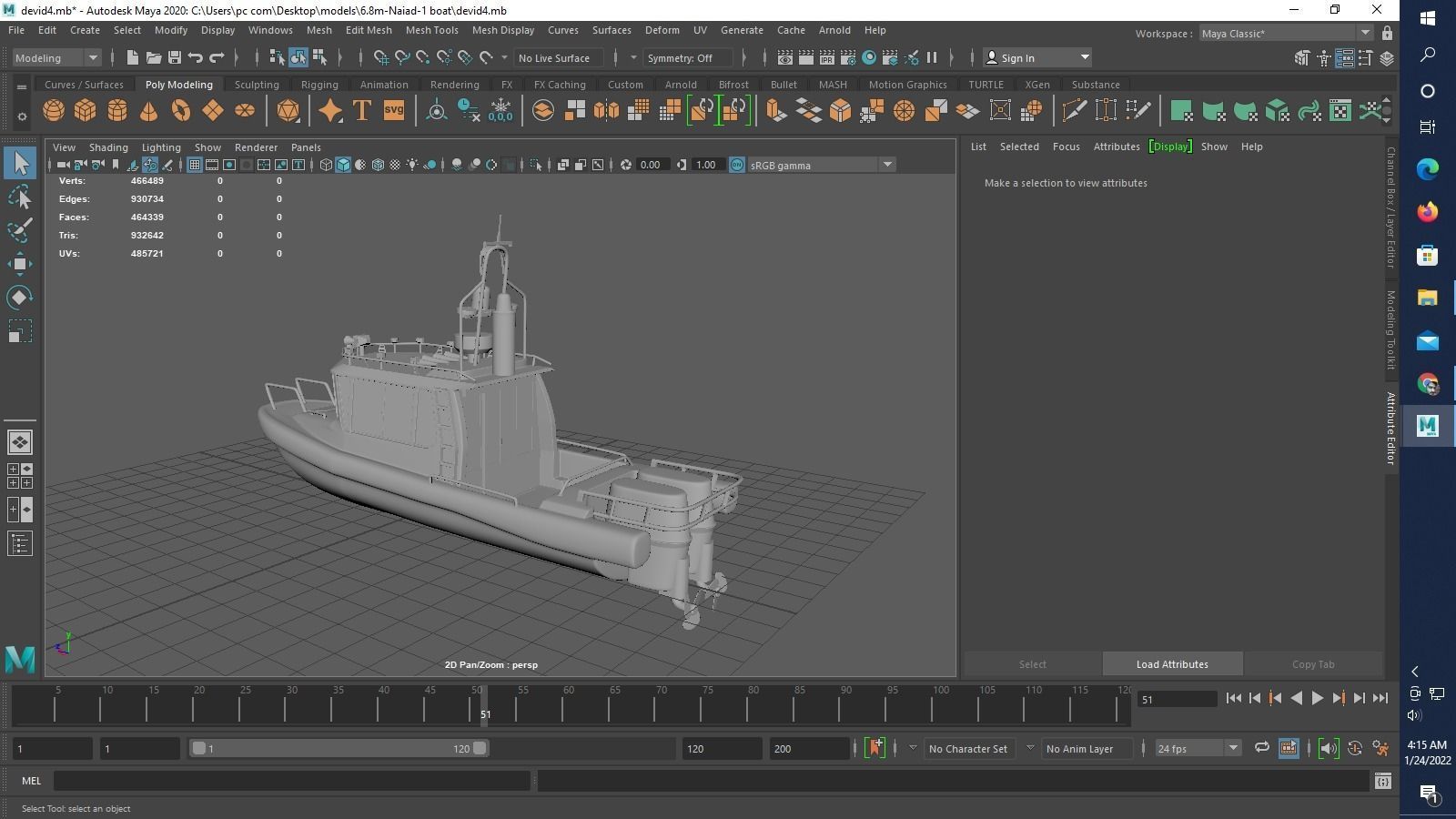The image size is (1456, 819).
Task: Select the Move tool in the toolbox
Action: [x=19, y=264]
